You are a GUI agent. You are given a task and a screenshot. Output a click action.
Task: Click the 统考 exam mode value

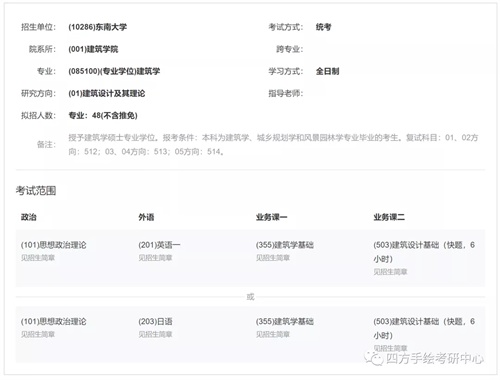pos(323,27)
